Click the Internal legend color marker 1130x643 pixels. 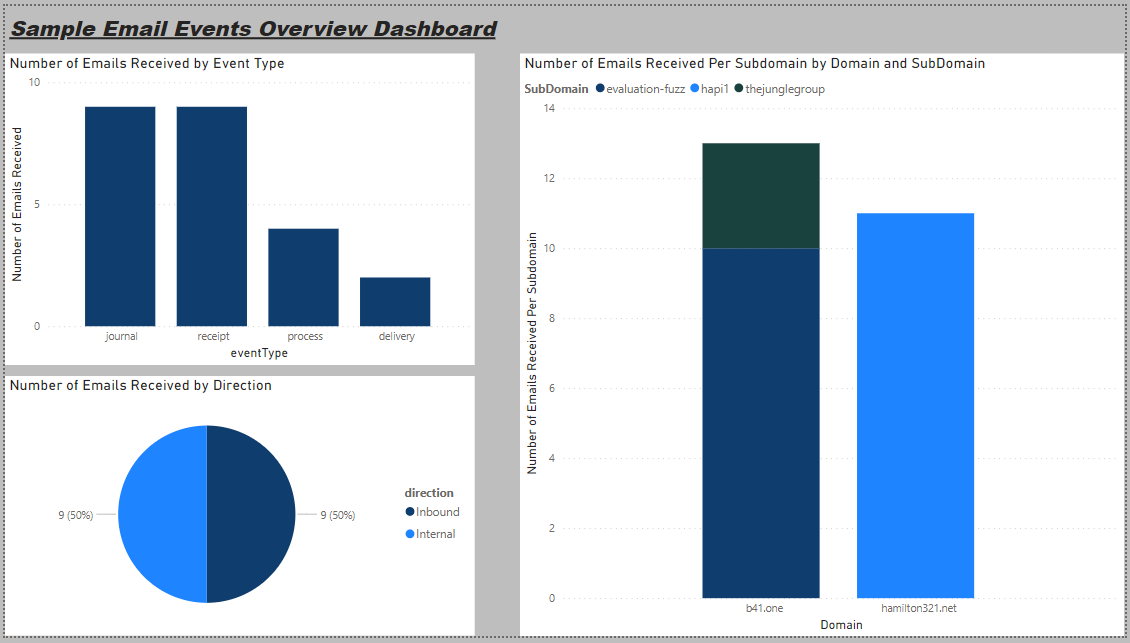click(410, 534)
